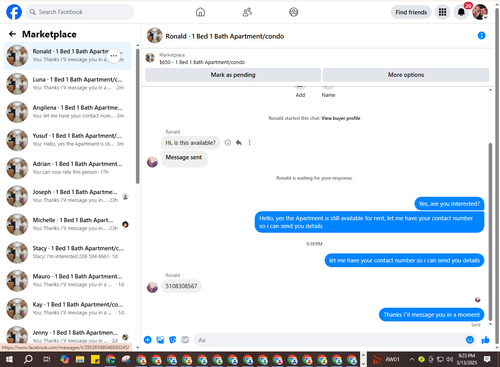Open Sticky Notes from taskbar
The height and width of the screenshot is (367, 500).
pos(95,359)
